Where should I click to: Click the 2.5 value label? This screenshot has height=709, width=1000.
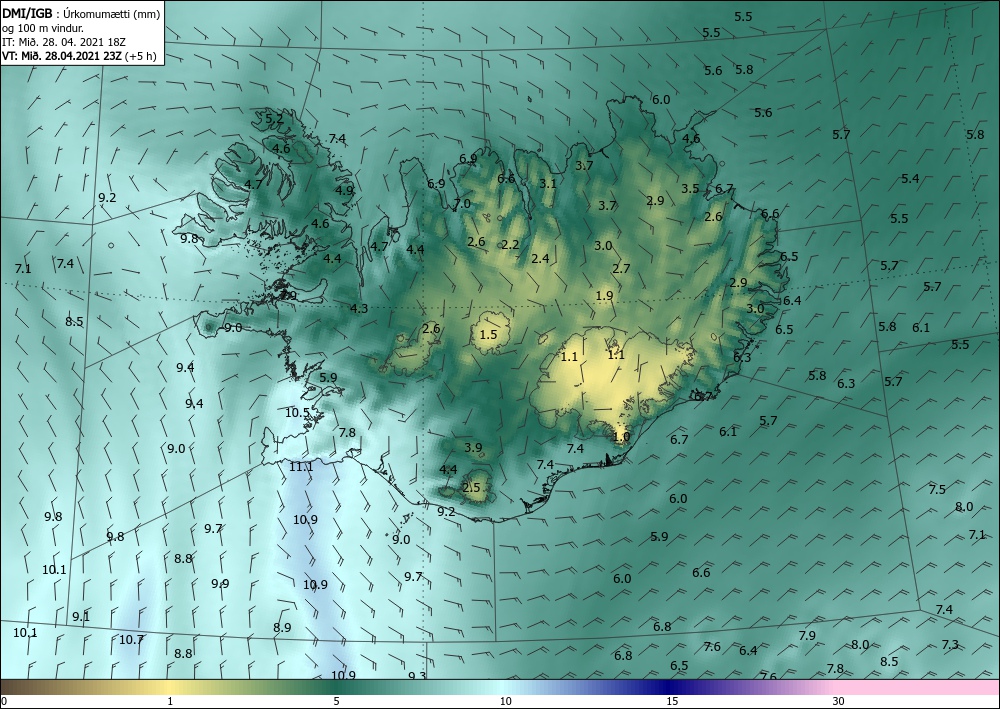point(471,488)
